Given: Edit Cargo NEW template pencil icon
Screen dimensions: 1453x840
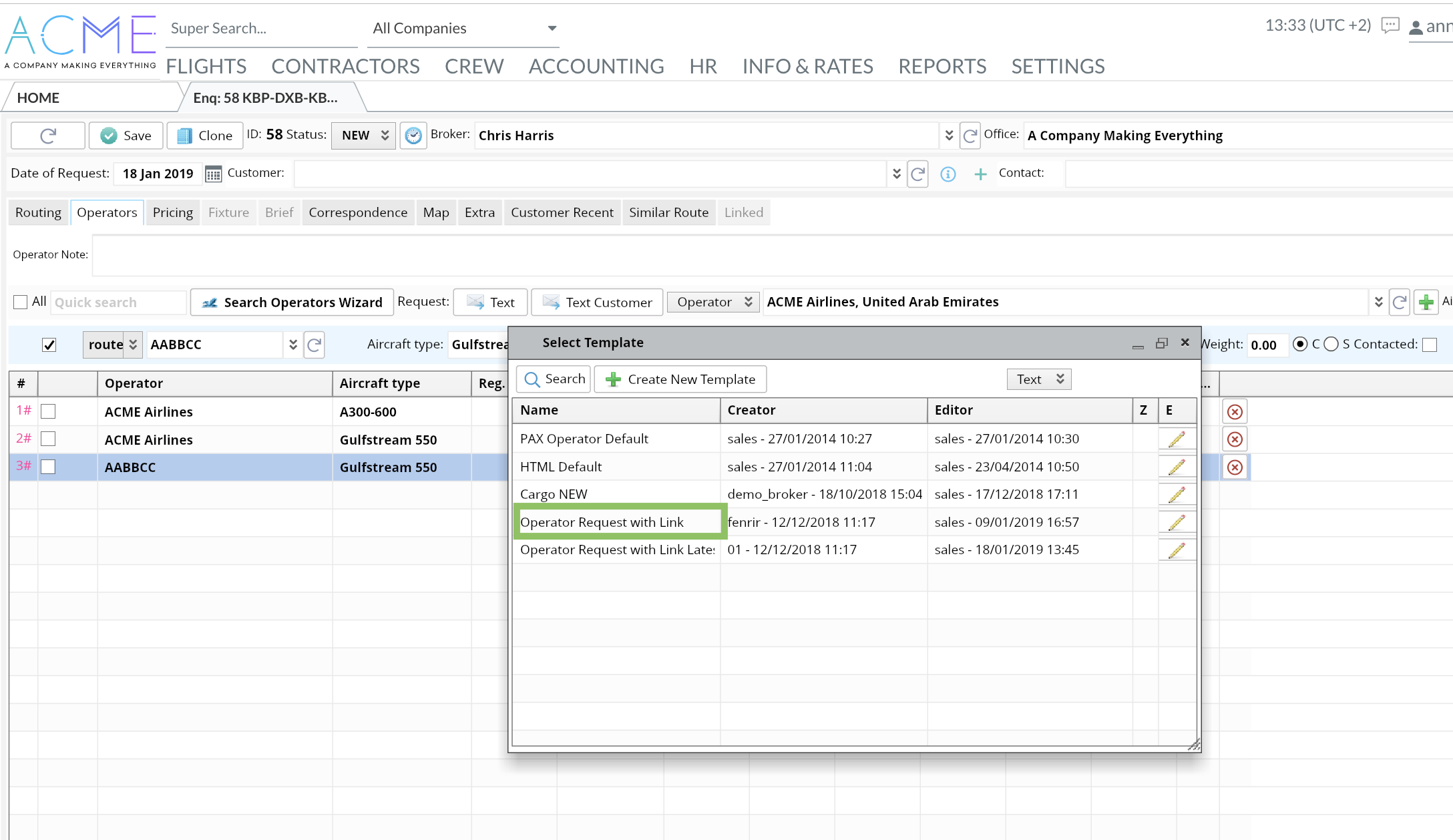Looking at the screenshot, I should [x=1177, y=495].
